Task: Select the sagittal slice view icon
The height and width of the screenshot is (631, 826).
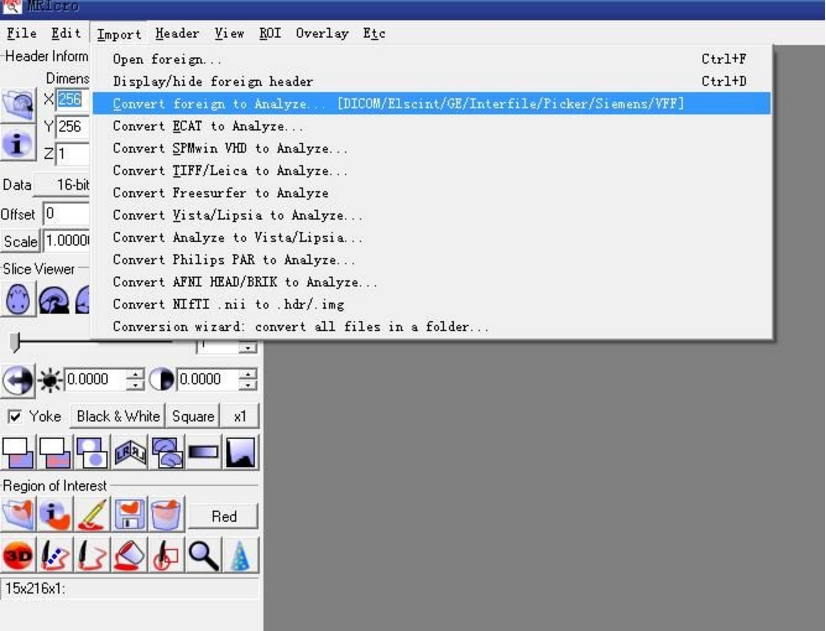Action: [54, 299]
